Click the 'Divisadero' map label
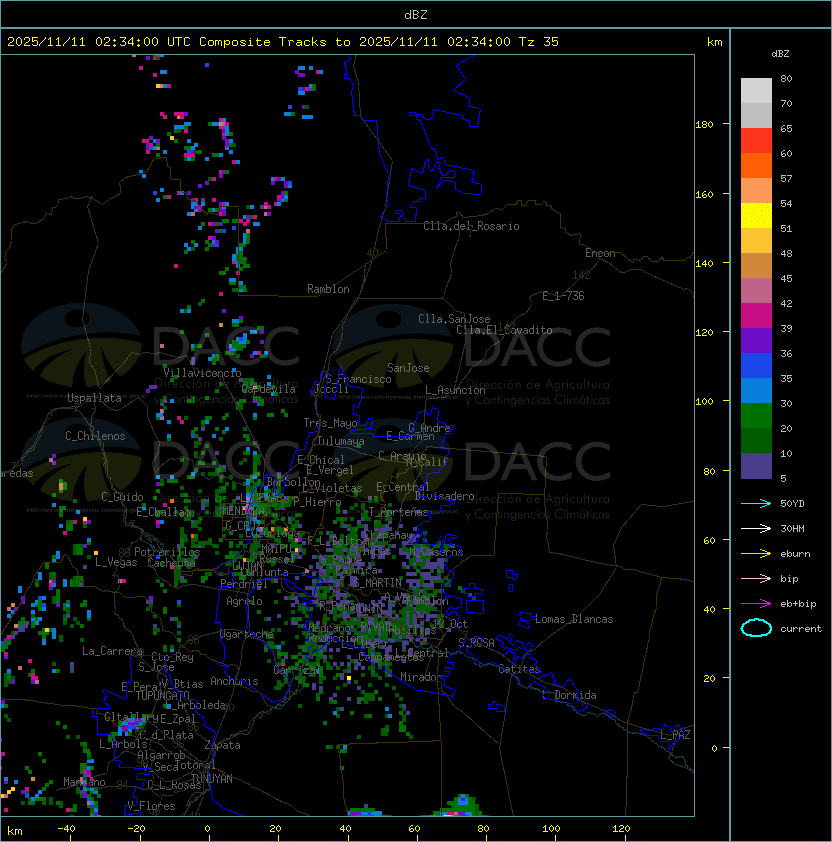The image size is (832, 842). tap(445, 496)
